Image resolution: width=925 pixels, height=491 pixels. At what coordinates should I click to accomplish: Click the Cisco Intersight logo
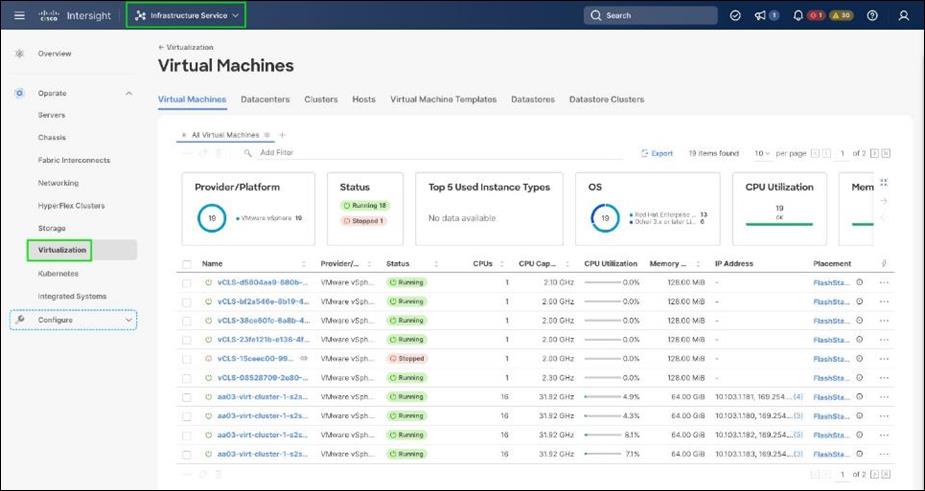coord(74,16)
